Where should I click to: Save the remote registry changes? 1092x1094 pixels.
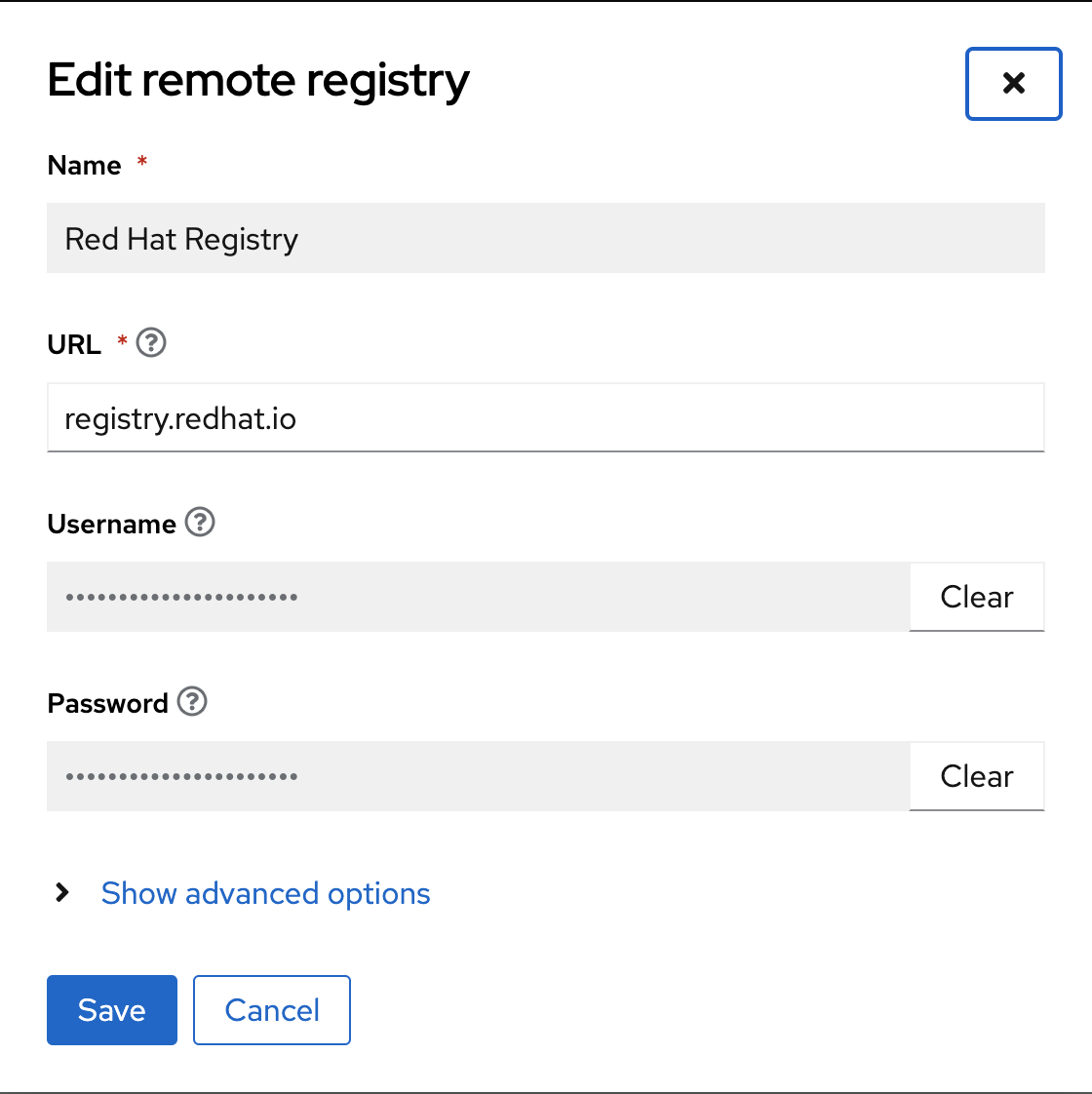tap(112, 1010)
